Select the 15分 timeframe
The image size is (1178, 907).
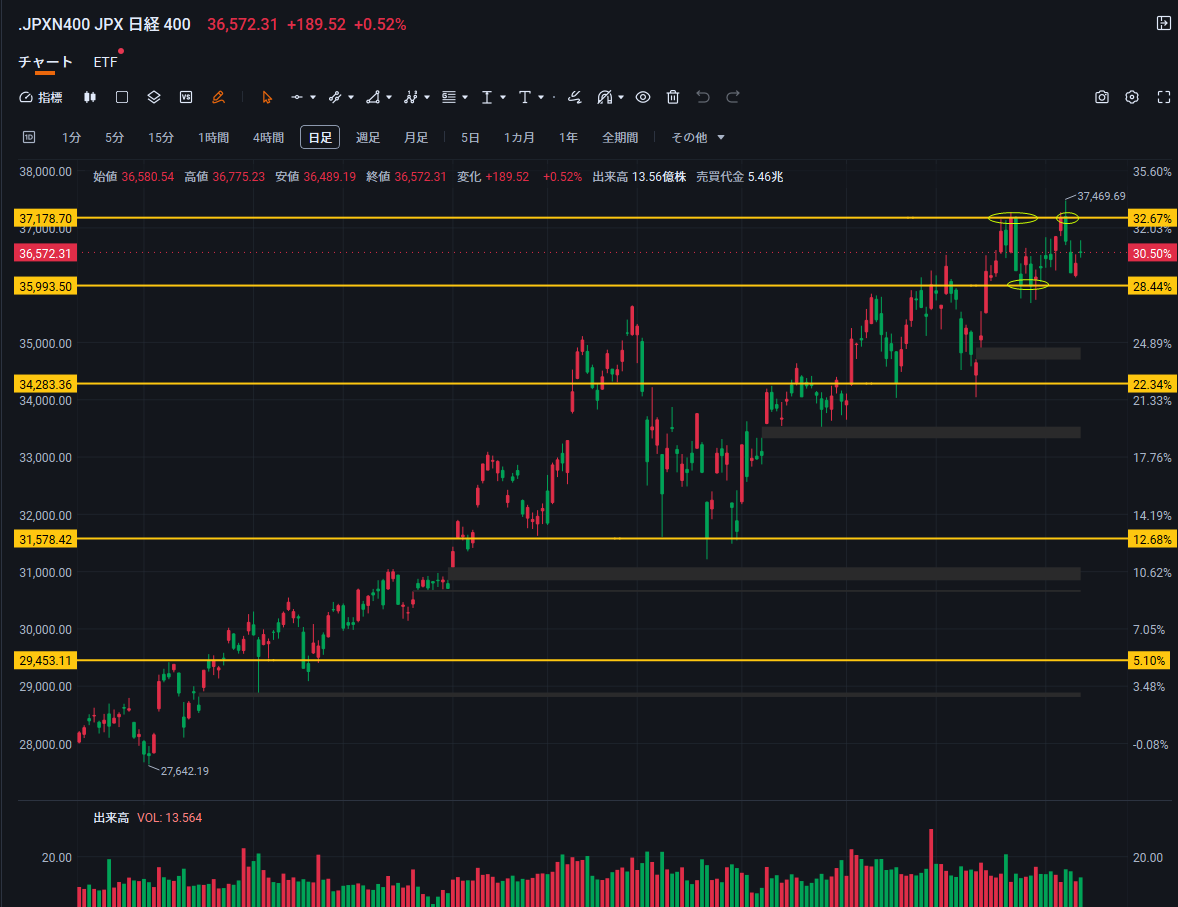(x=161, y=138)
